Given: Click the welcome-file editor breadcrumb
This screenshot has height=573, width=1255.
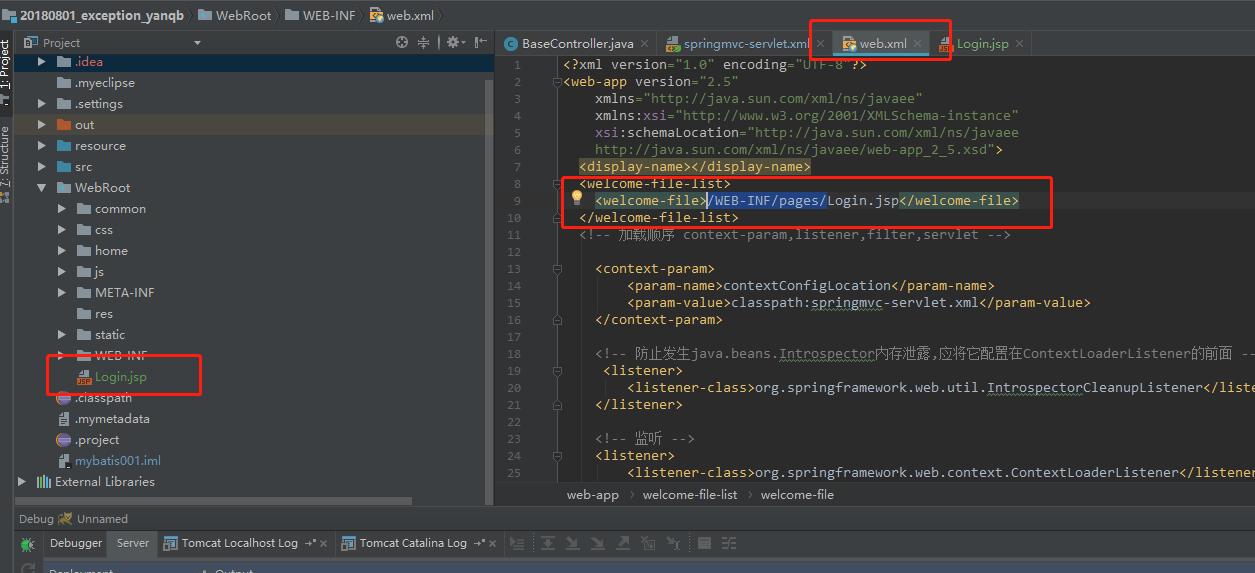Looking at the screenshot, I should [x=797, y=495].
